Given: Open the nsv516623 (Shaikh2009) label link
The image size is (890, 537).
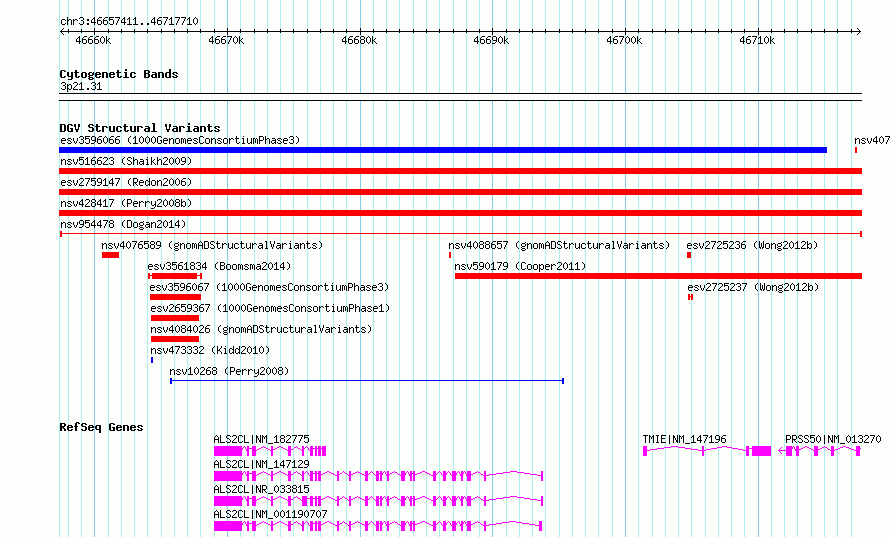Looking at the screenshot, I should pyautogui.click(x=126, y=161).
